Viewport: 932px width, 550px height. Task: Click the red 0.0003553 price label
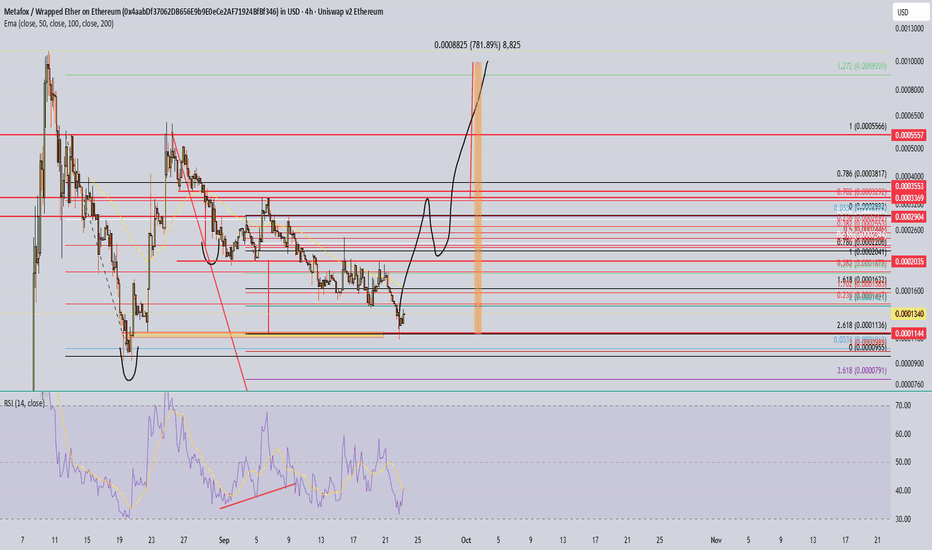pos(909,186)
